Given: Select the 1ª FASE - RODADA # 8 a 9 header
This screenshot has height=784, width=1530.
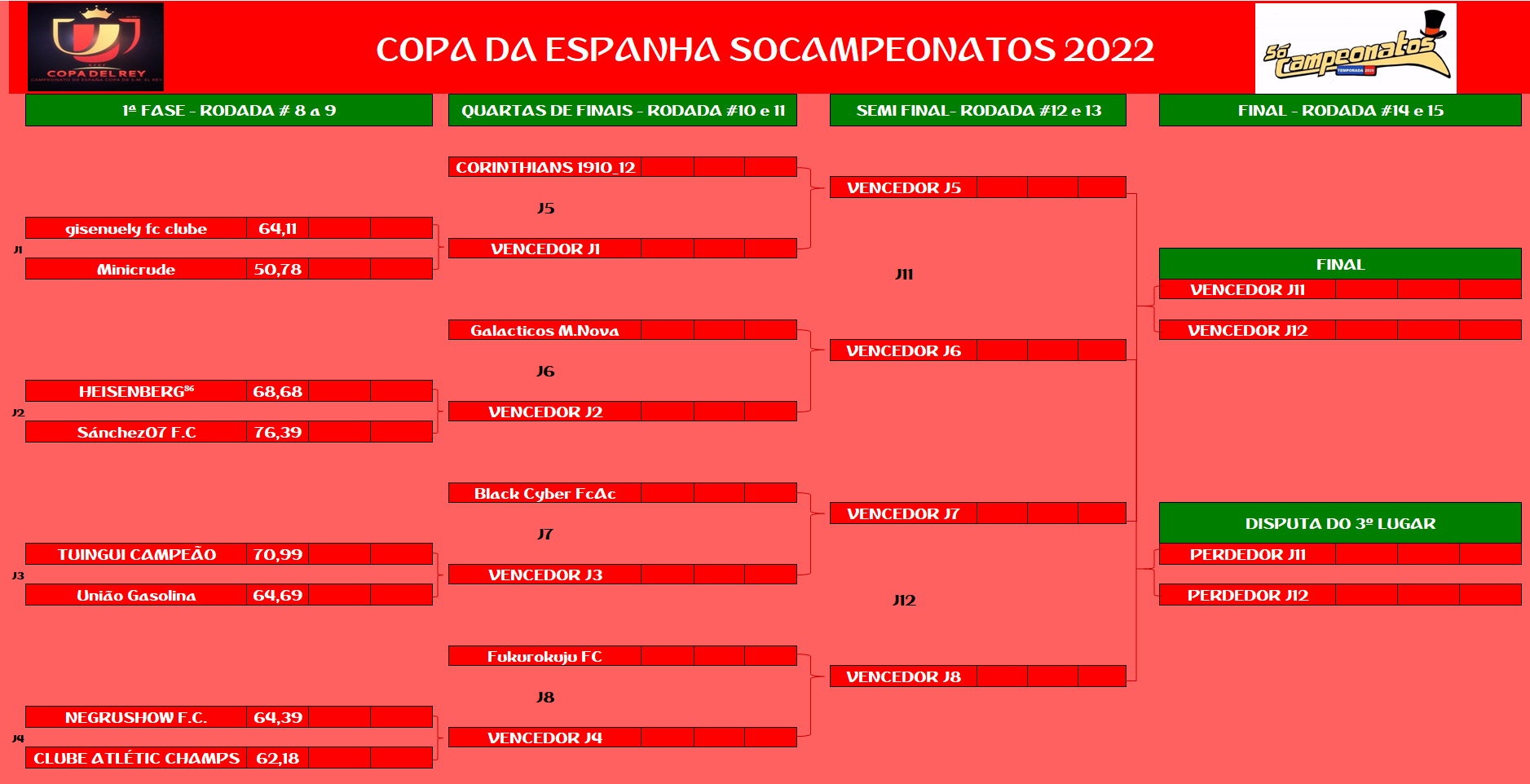Looking at the screenshot, I should (228, 110).
